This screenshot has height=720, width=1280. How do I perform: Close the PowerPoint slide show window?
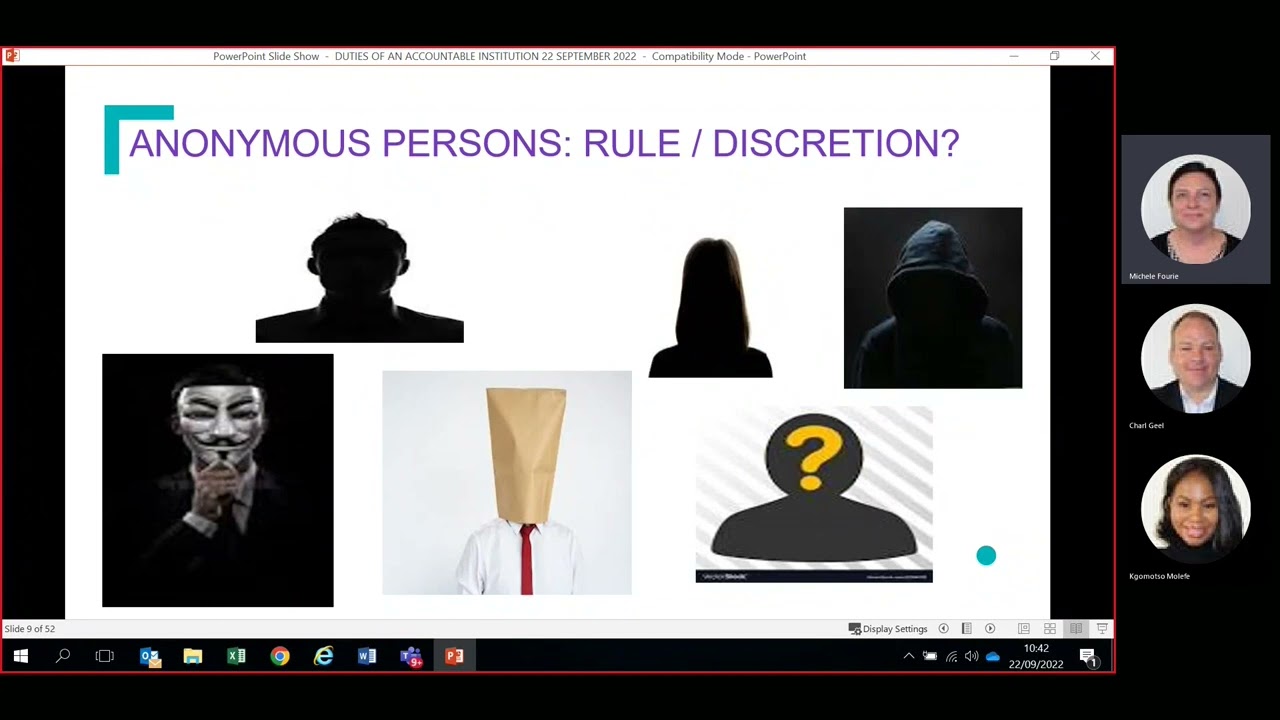[x=1095, y=56]
